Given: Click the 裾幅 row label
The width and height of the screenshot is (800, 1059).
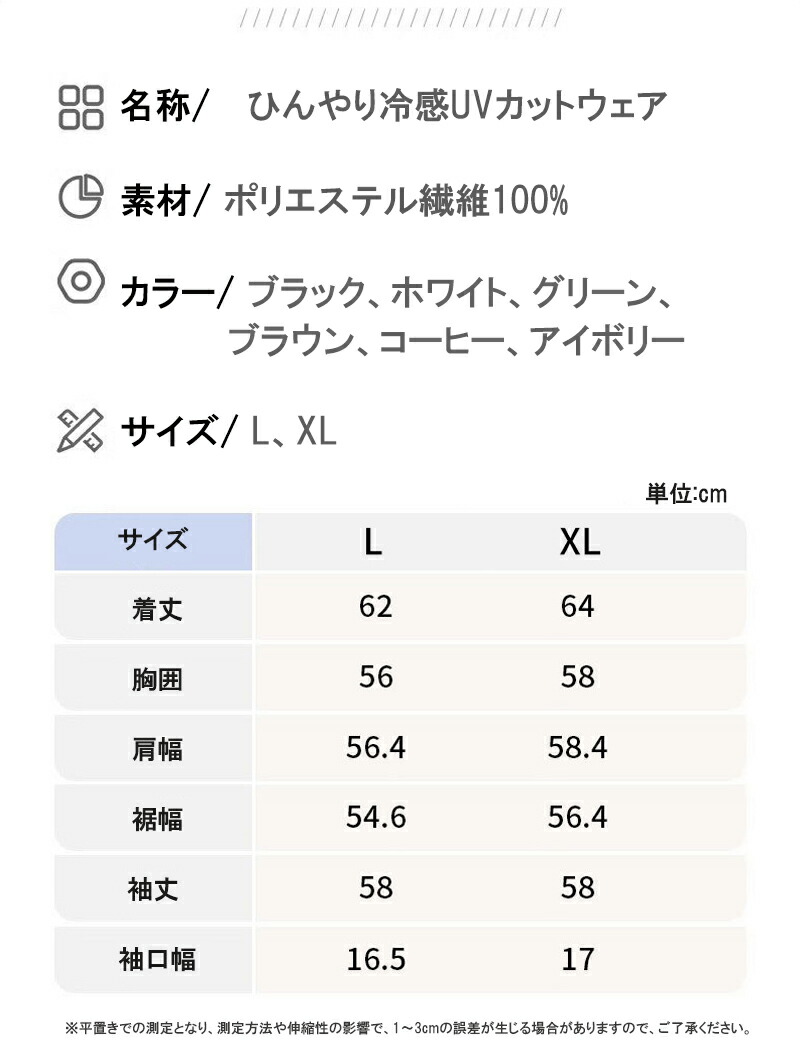Looking at the screenshot, I should coord(155,819).
